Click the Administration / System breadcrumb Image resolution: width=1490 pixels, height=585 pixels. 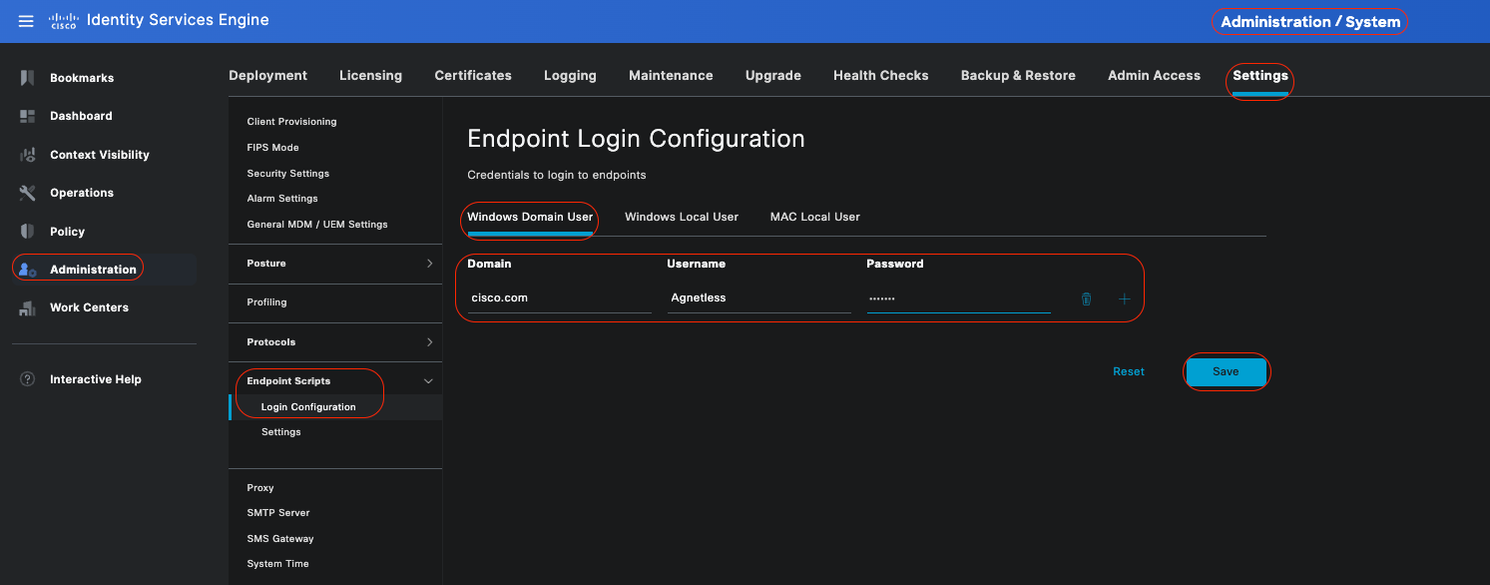coord(1310,22)
